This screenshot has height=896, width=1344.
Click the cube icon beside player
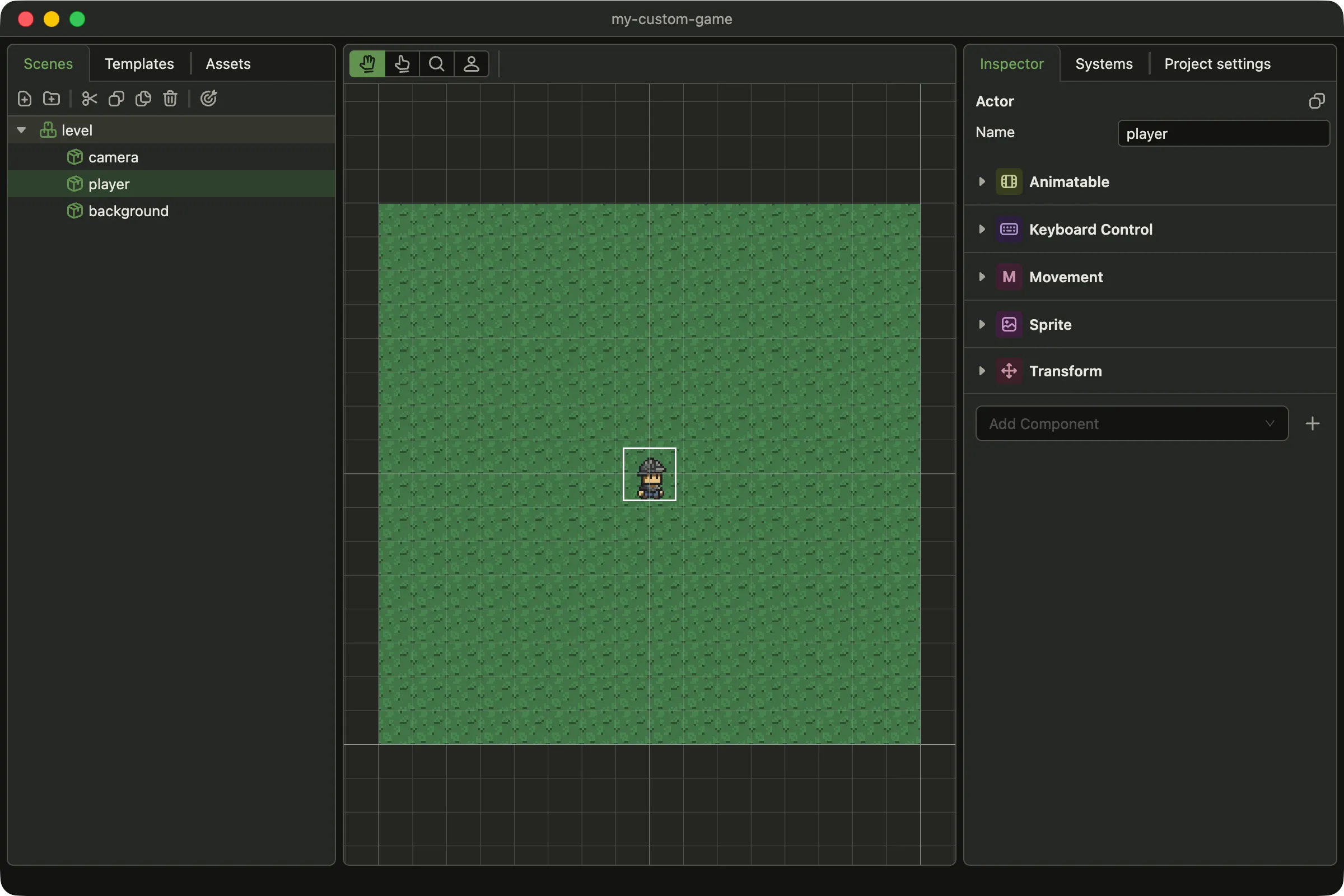(x=75, y=184)
